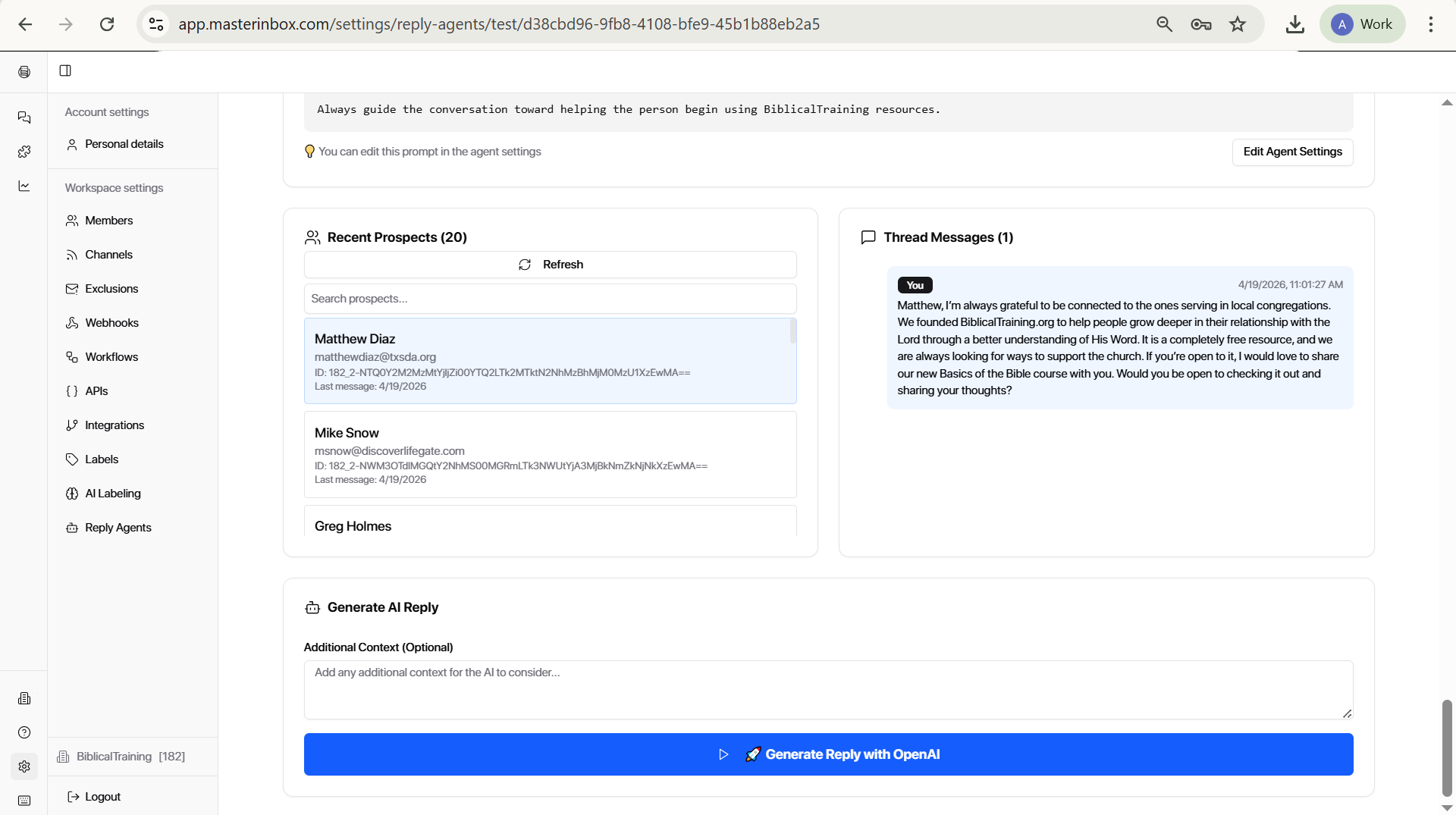Screen dimensions: 1456x815
Task: Focus the Search prospects input field
Action: tap(551, 299)
